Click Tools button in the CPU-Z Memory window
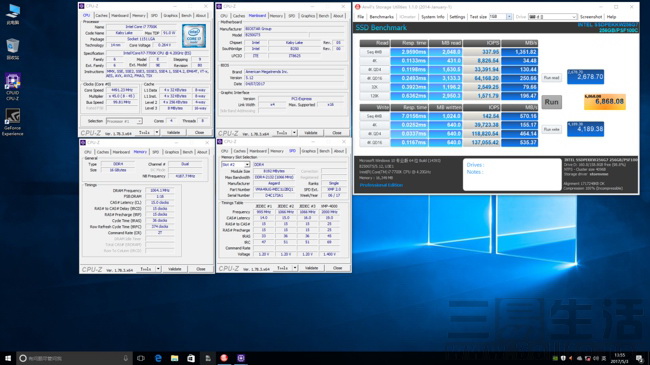The width and height of the screenshot is (650, 365). (x=146, y=269)
